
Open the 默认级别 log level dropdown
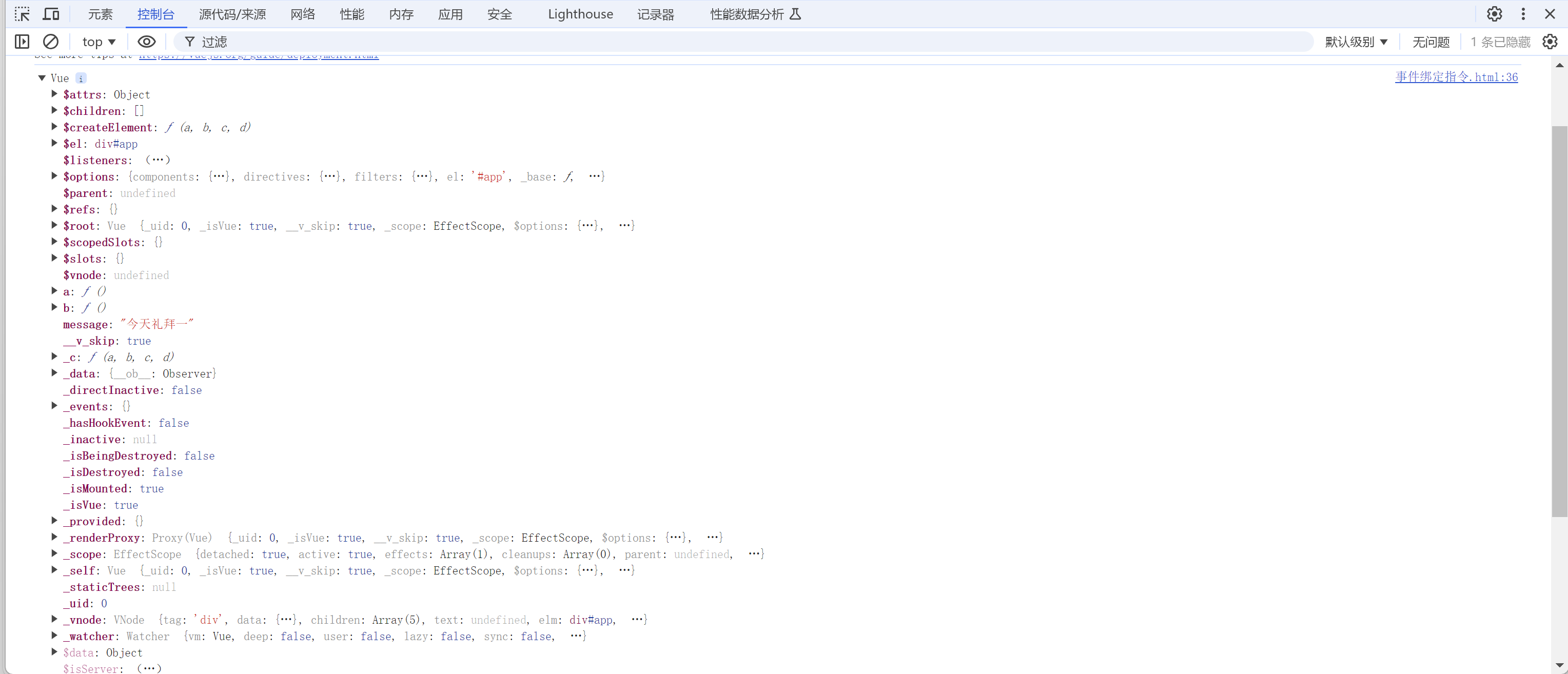1356,42
